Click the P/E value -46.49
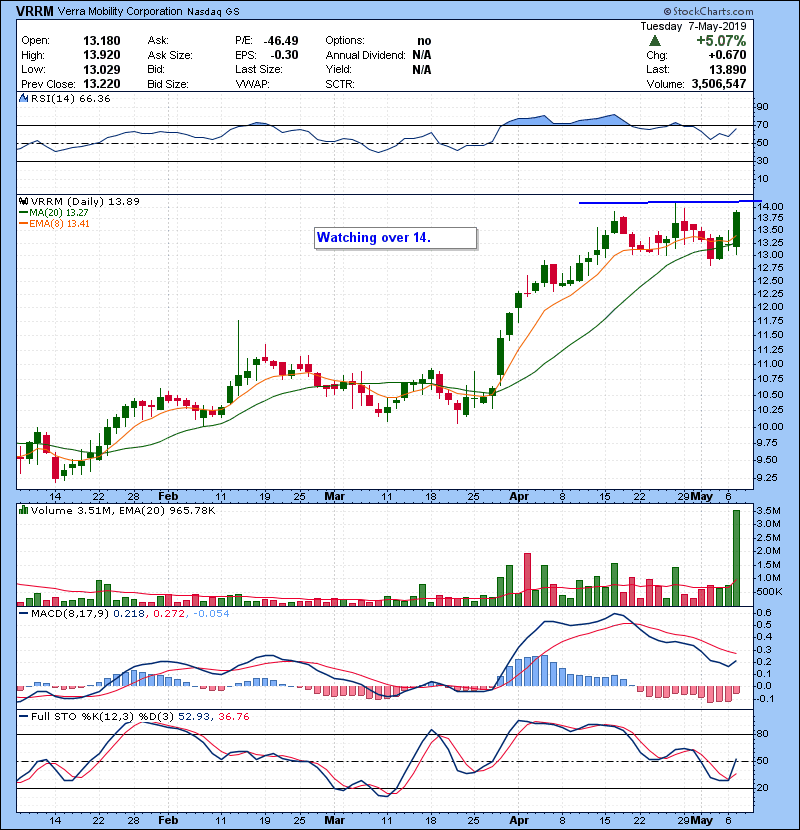This screenshot has height=830, width=800. coord(281,41)
